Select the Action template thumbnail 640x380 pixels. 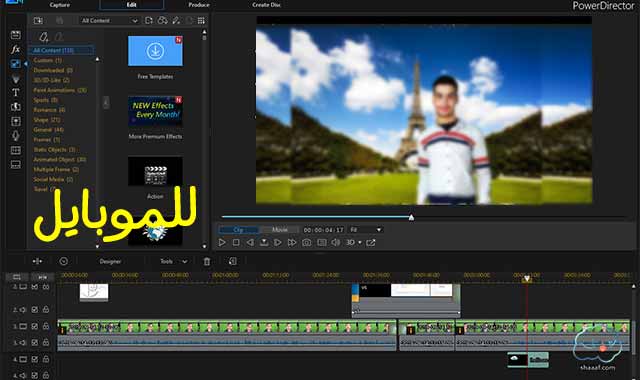[x=156, y=171]
